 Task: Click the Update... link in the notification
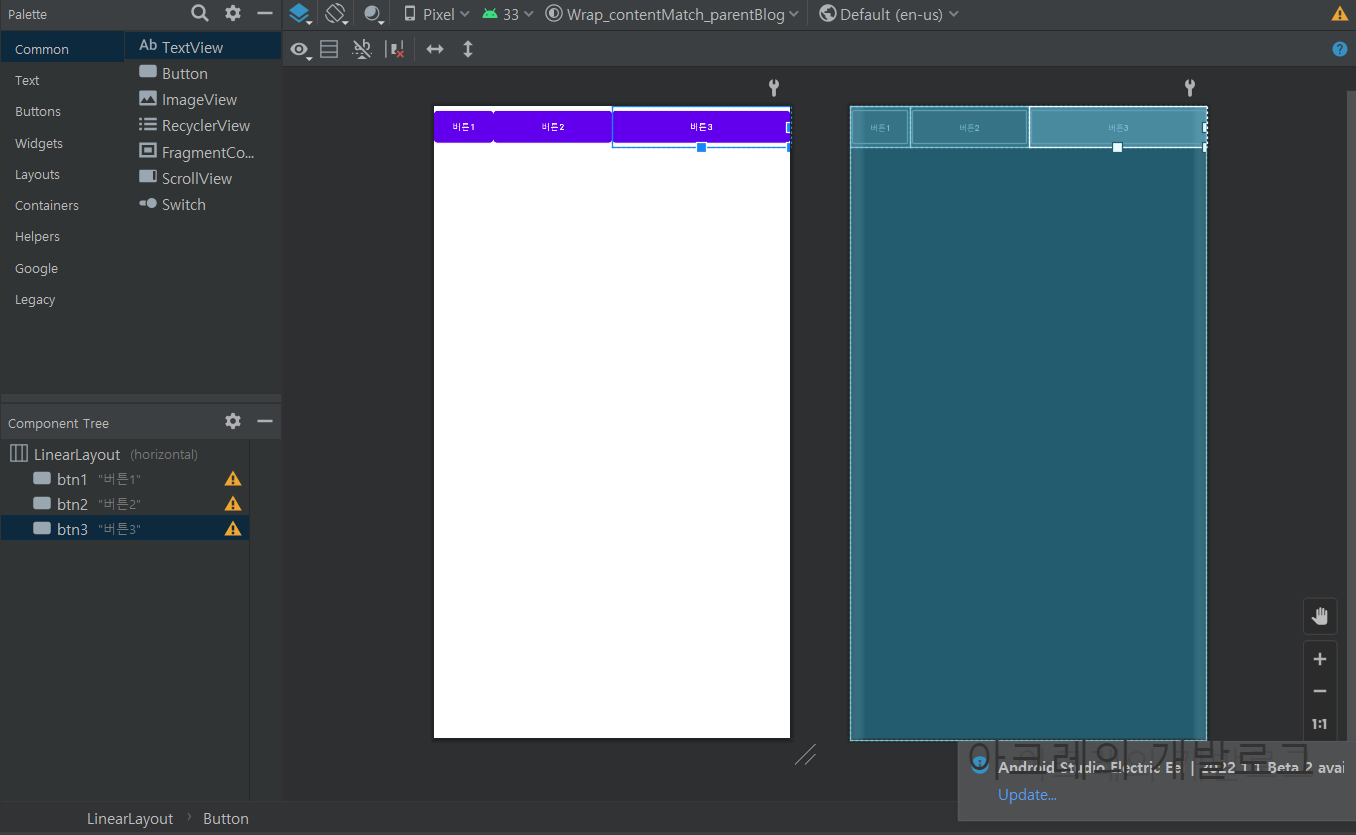(x=1027, y=795)
